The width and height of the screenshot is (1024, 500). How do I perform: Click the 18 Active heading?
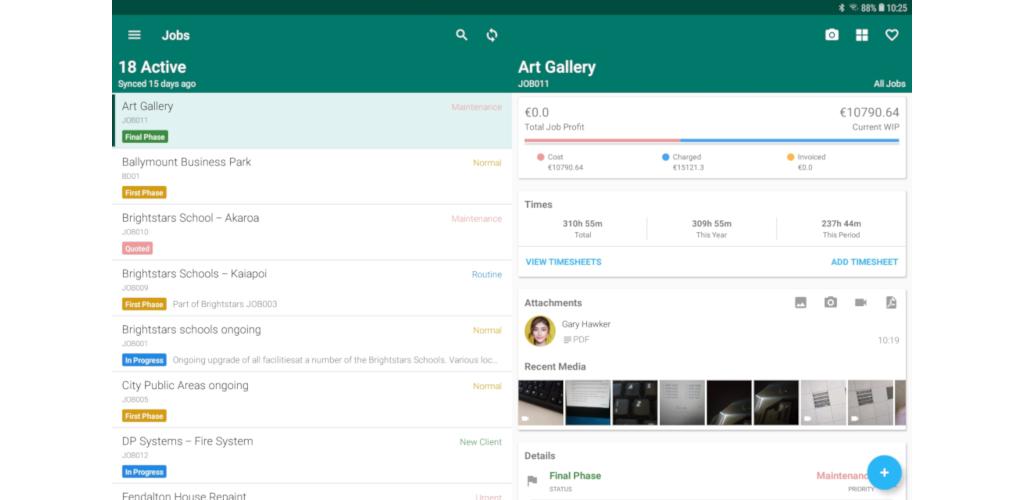tap(152, 67)
